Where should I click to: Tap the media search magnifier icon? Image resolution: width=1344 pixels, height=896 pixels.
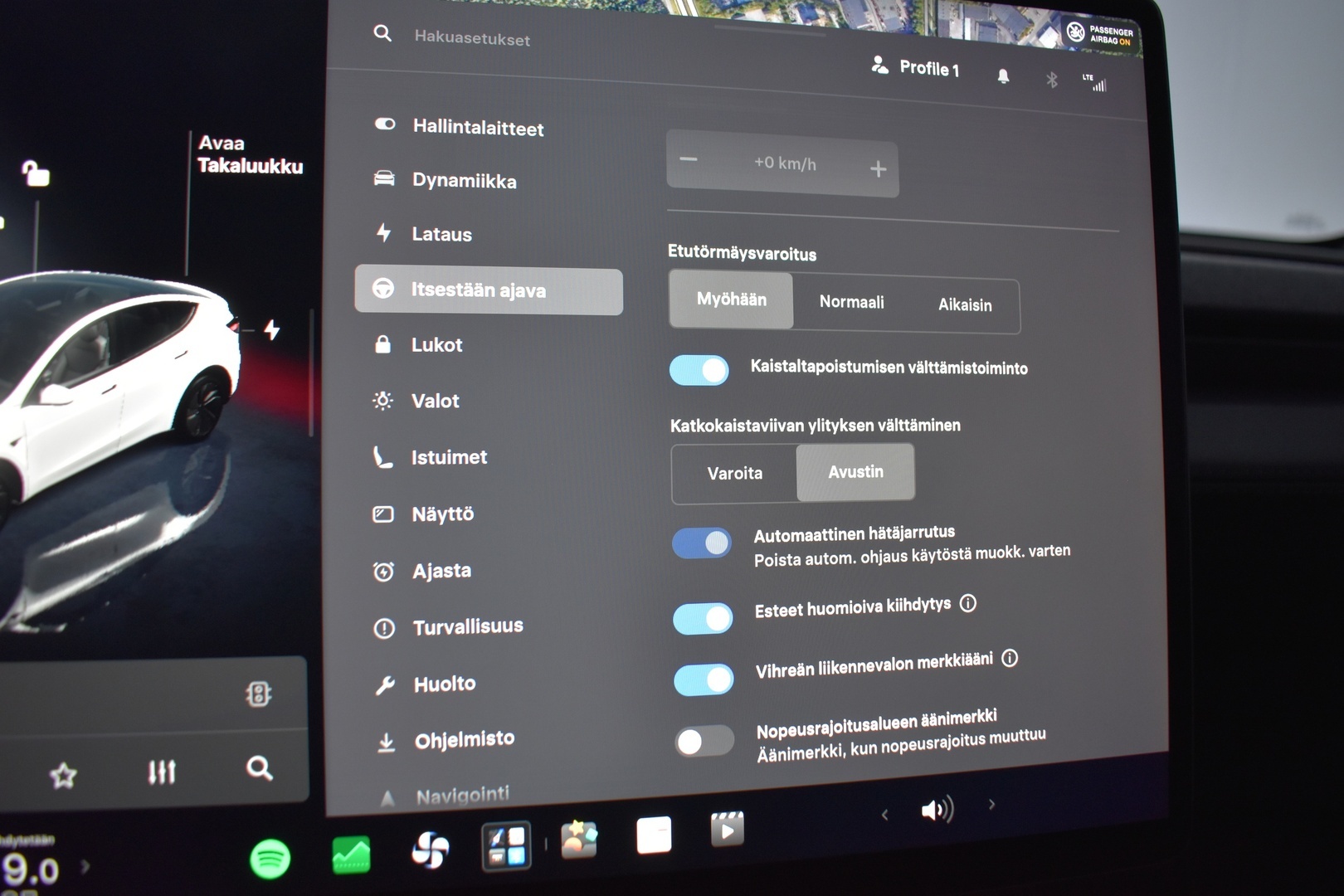pyautogui.click(x=260, y=768)
